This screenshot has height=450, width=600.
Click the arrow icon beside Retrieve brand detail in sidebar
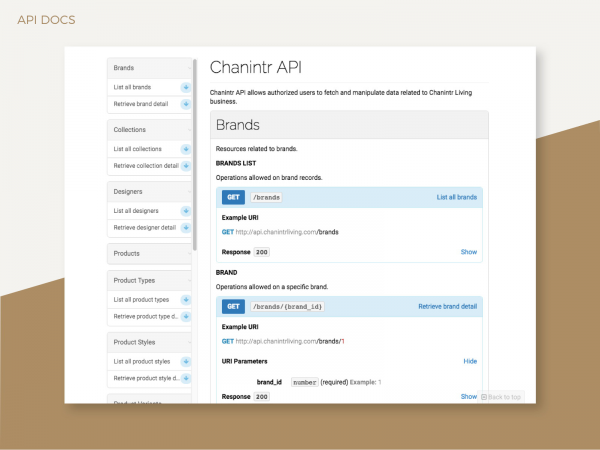click(186, 104)
